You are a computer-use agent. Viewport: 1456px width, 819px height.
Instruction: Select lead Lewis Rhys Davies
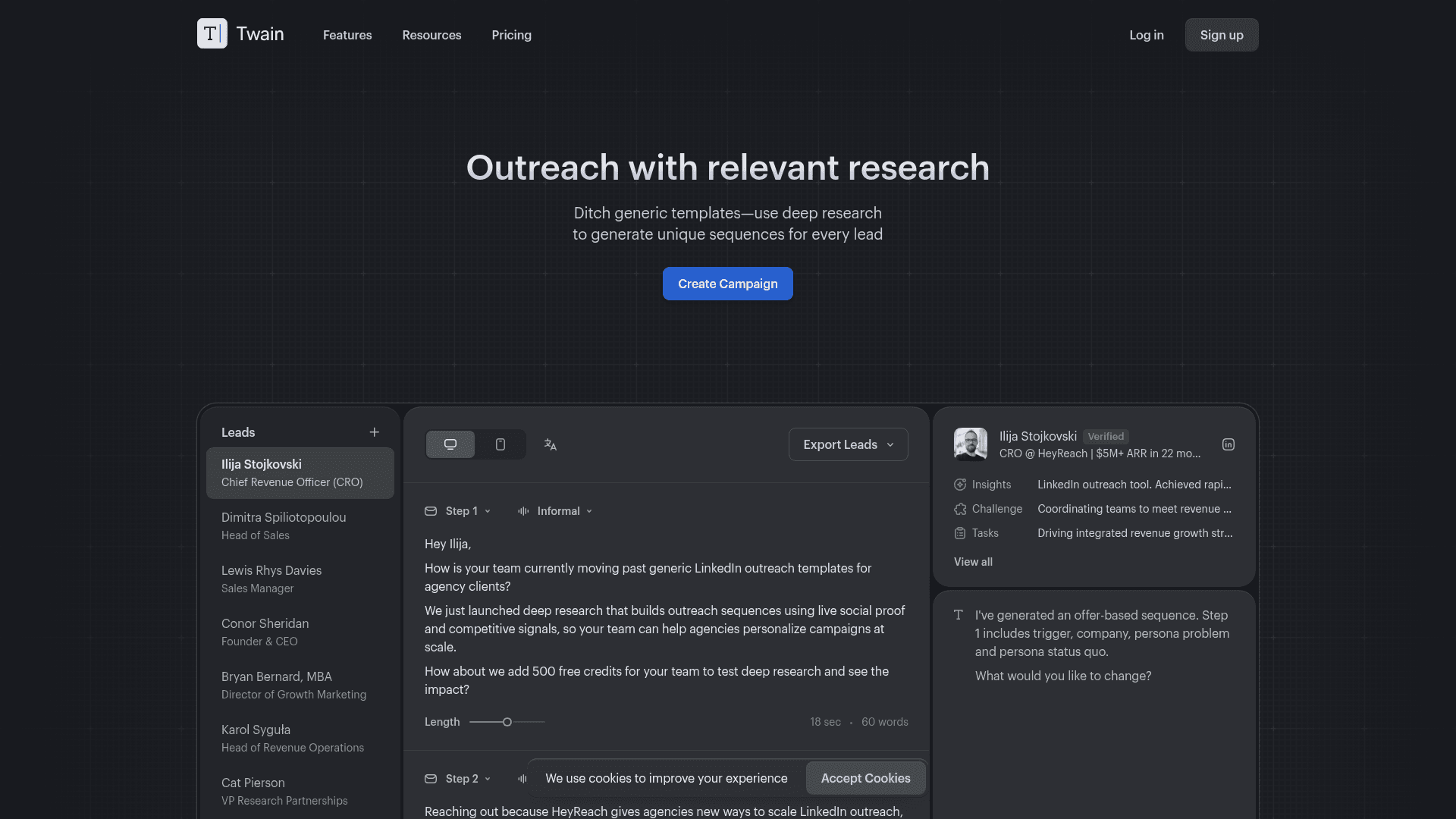[x=300, y=579]
